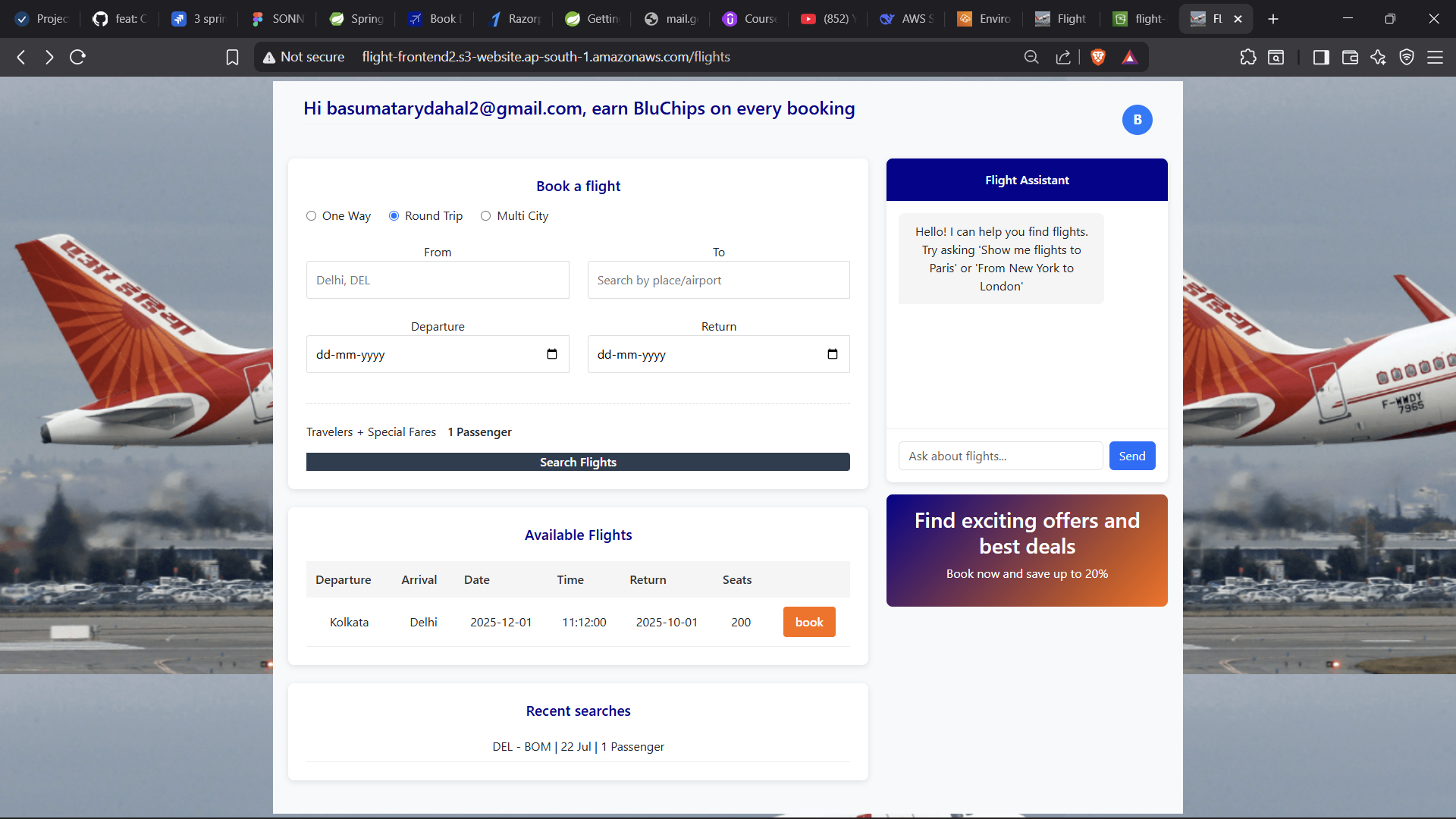Switch to the mail.g tab
This screenshot has width=1456, height=819.
[x=671, y=19]
